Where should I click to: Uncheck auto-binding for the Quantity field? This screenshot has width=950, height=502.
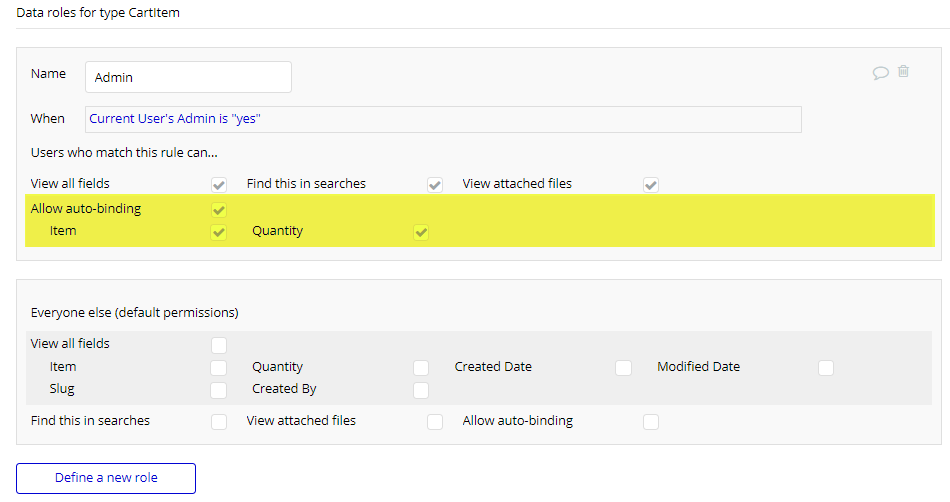[x=421, y=232]
